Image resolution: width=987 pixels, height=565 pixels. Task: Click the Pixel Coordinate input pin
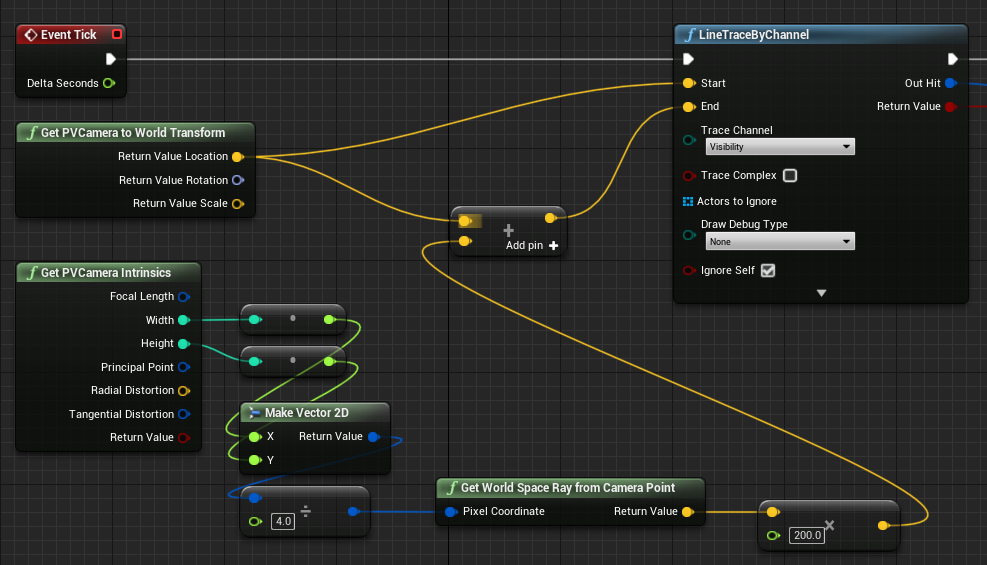click(x=451, y=512)
